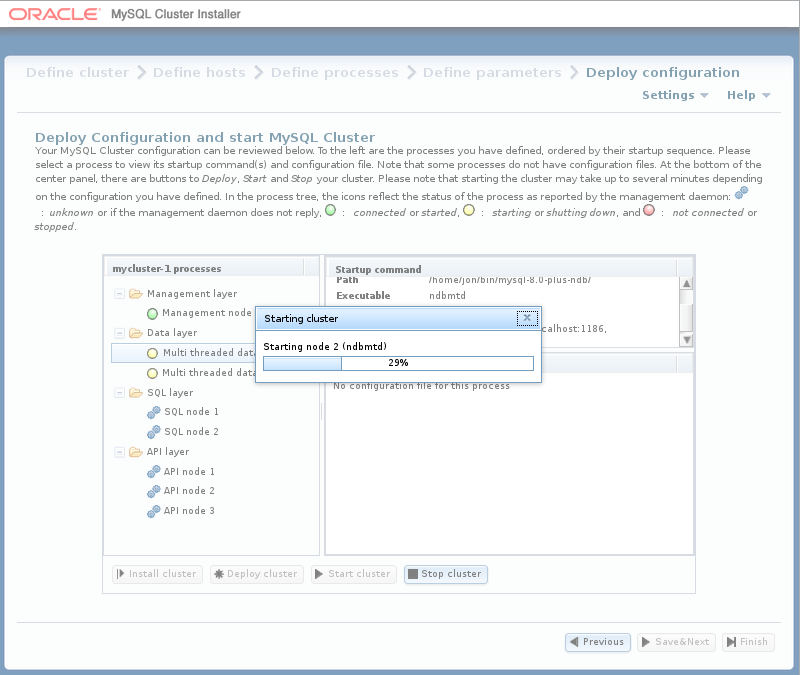
Task: Collapse the Management layer tree branch
Action: click(120, 294)
